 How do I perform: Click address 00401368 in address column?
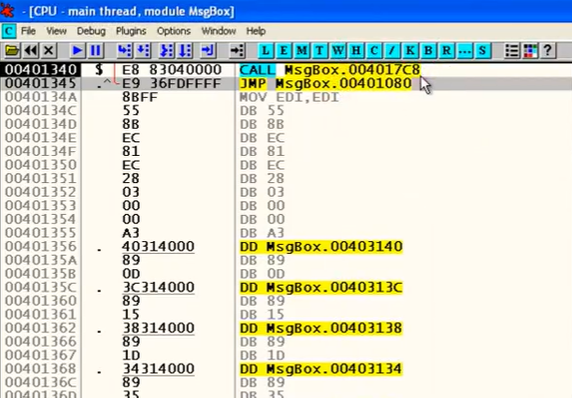click(x=40, y=369)
